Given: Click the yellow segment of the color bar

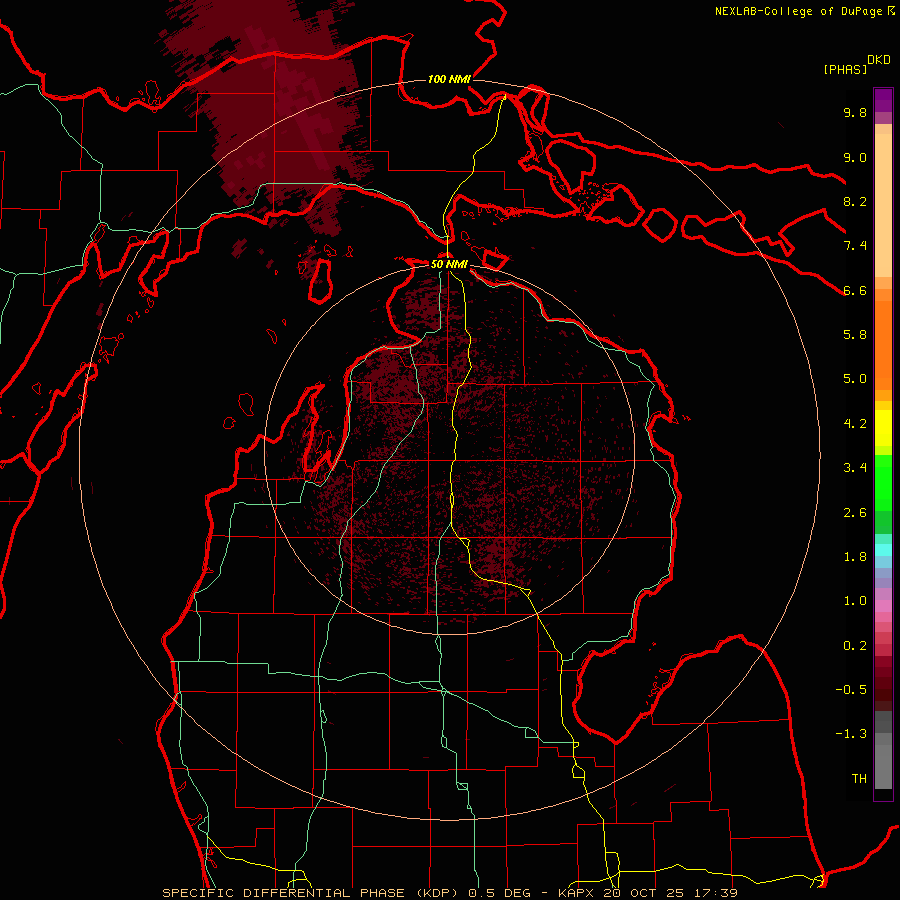Looking at the screenshot, I should (883, 428).
